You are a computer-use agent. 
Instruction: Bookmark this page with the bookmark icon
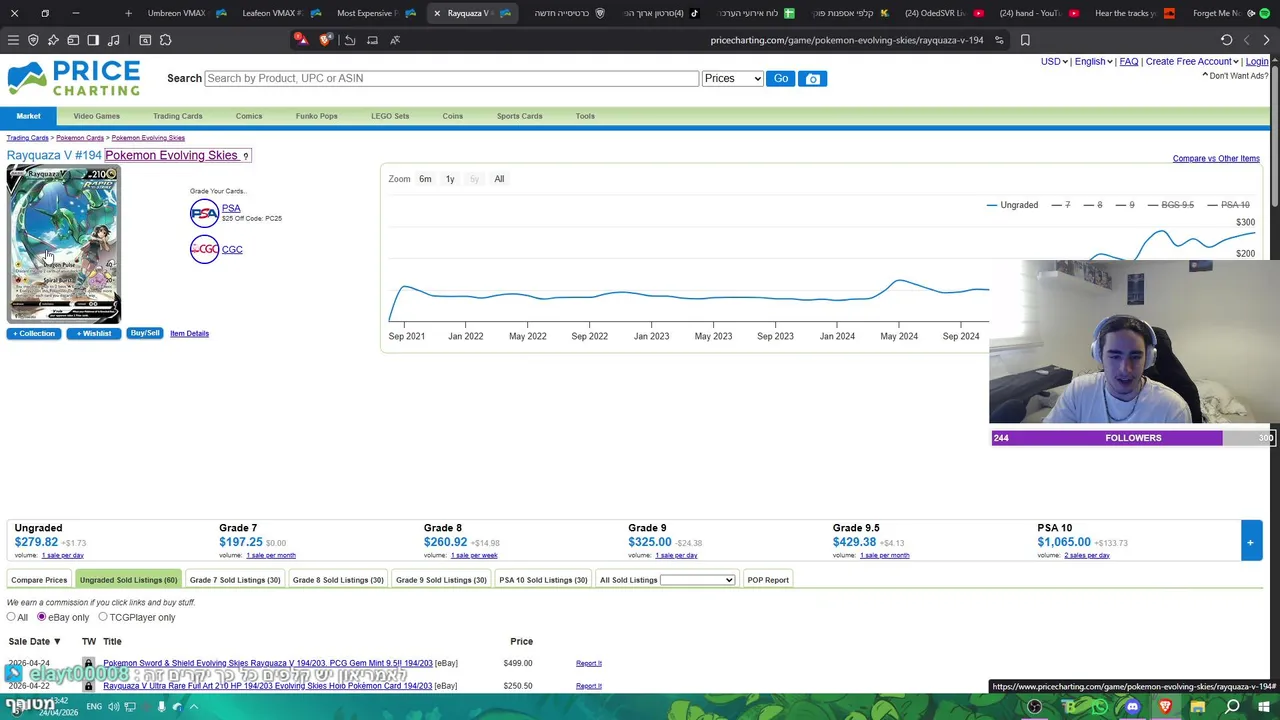pyautogui.click(x=1025, y=40)
